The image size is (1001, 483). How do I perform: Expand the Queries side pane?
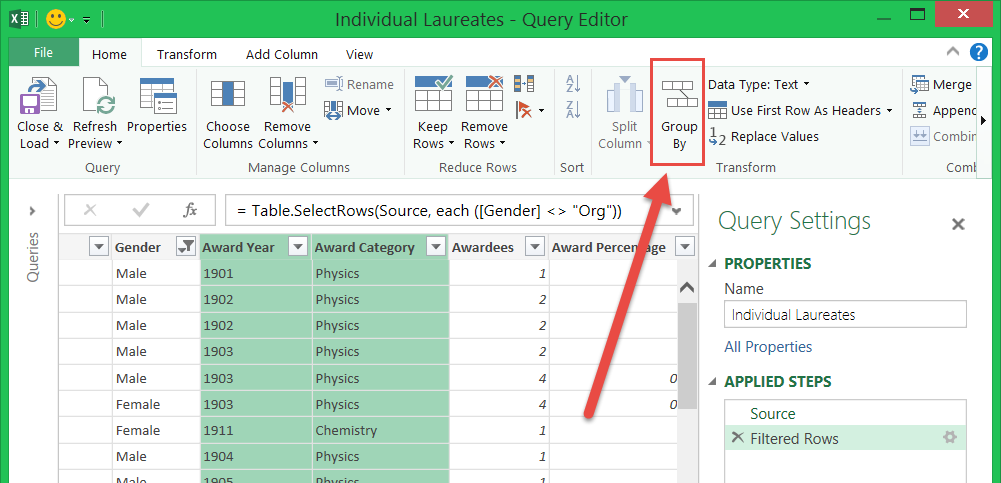click(32, 210)
